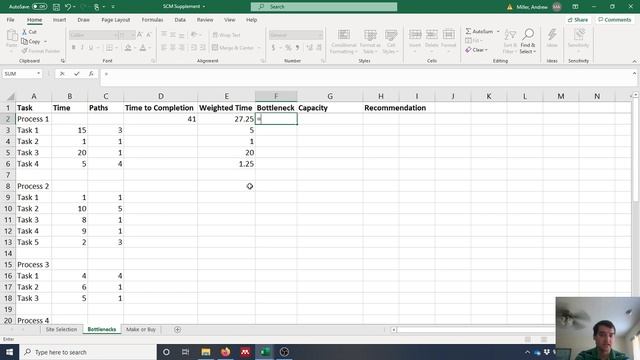
Task: Apply Accounting number format dollar icon
Action: pyautogui.click(x=273, y=48)
